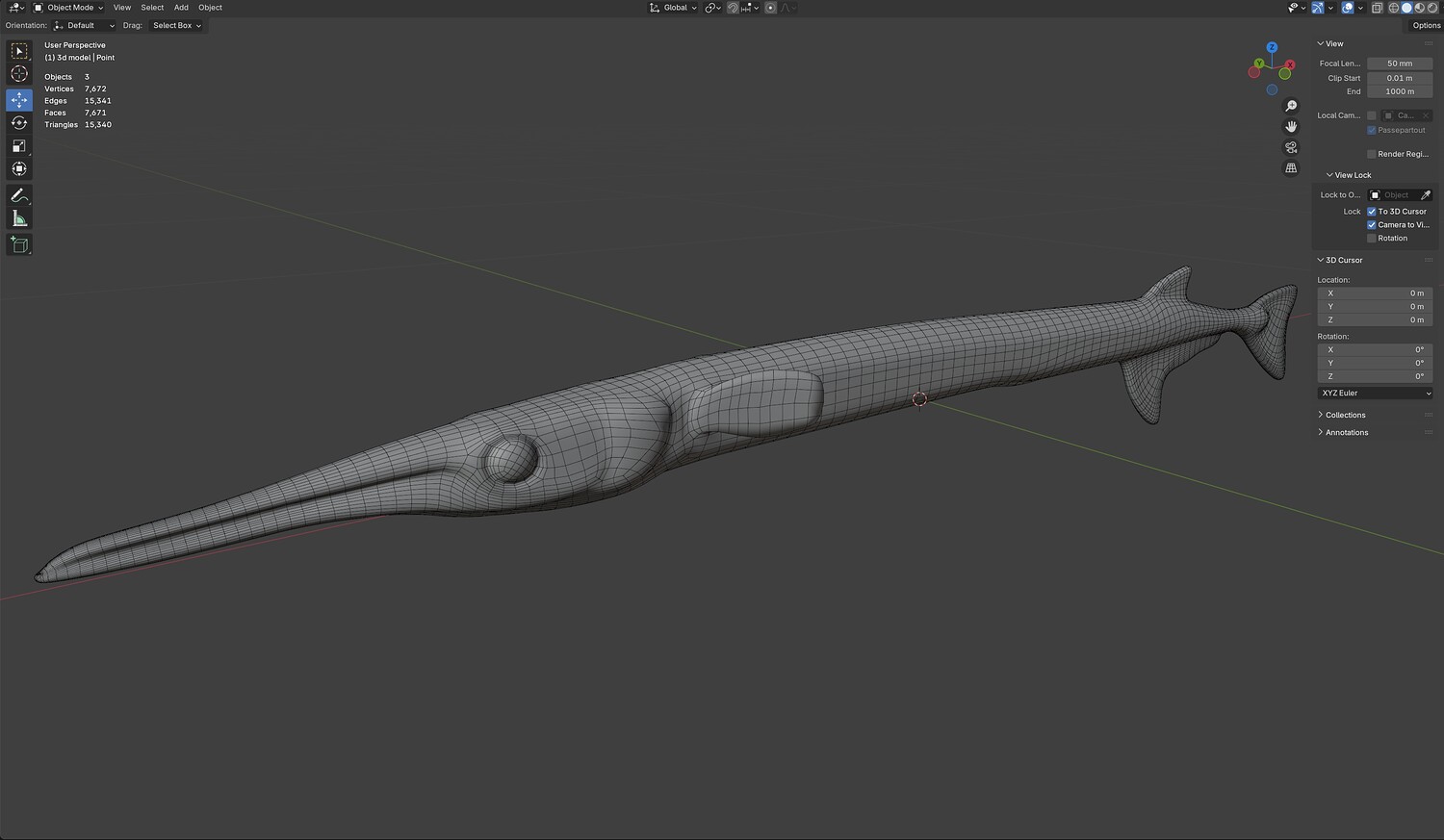Screen dimensions: 1444x840
Task: Click the Zoom magnifier navigation icon
Action: tap(1291, 106)
